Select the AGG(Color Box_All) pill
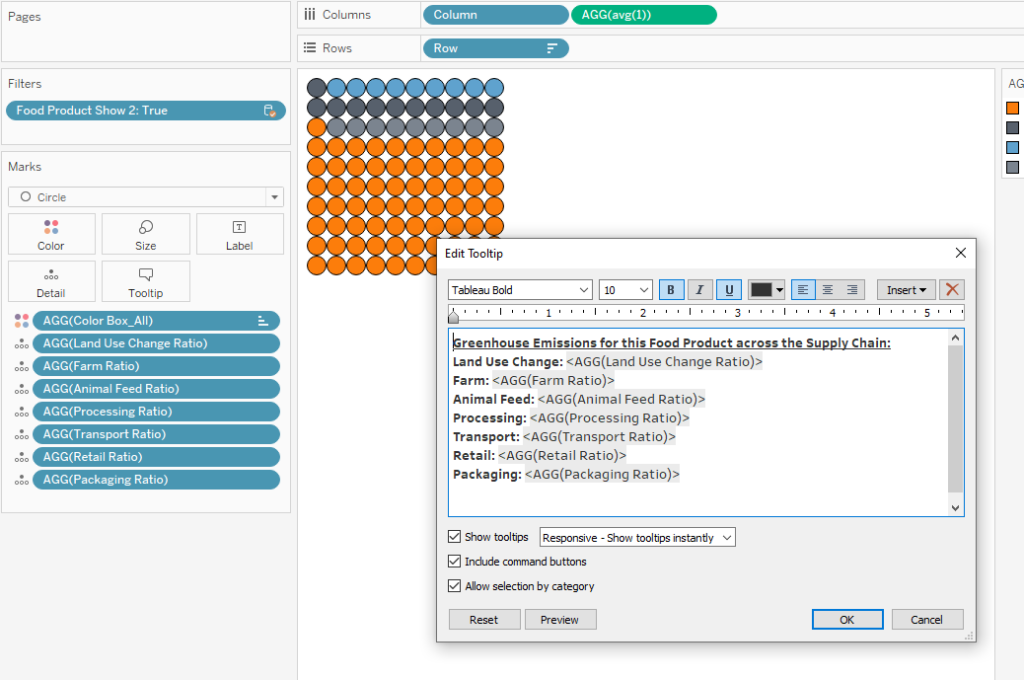The width and height of the screenshot is (1024, 680). click(156, 321)
